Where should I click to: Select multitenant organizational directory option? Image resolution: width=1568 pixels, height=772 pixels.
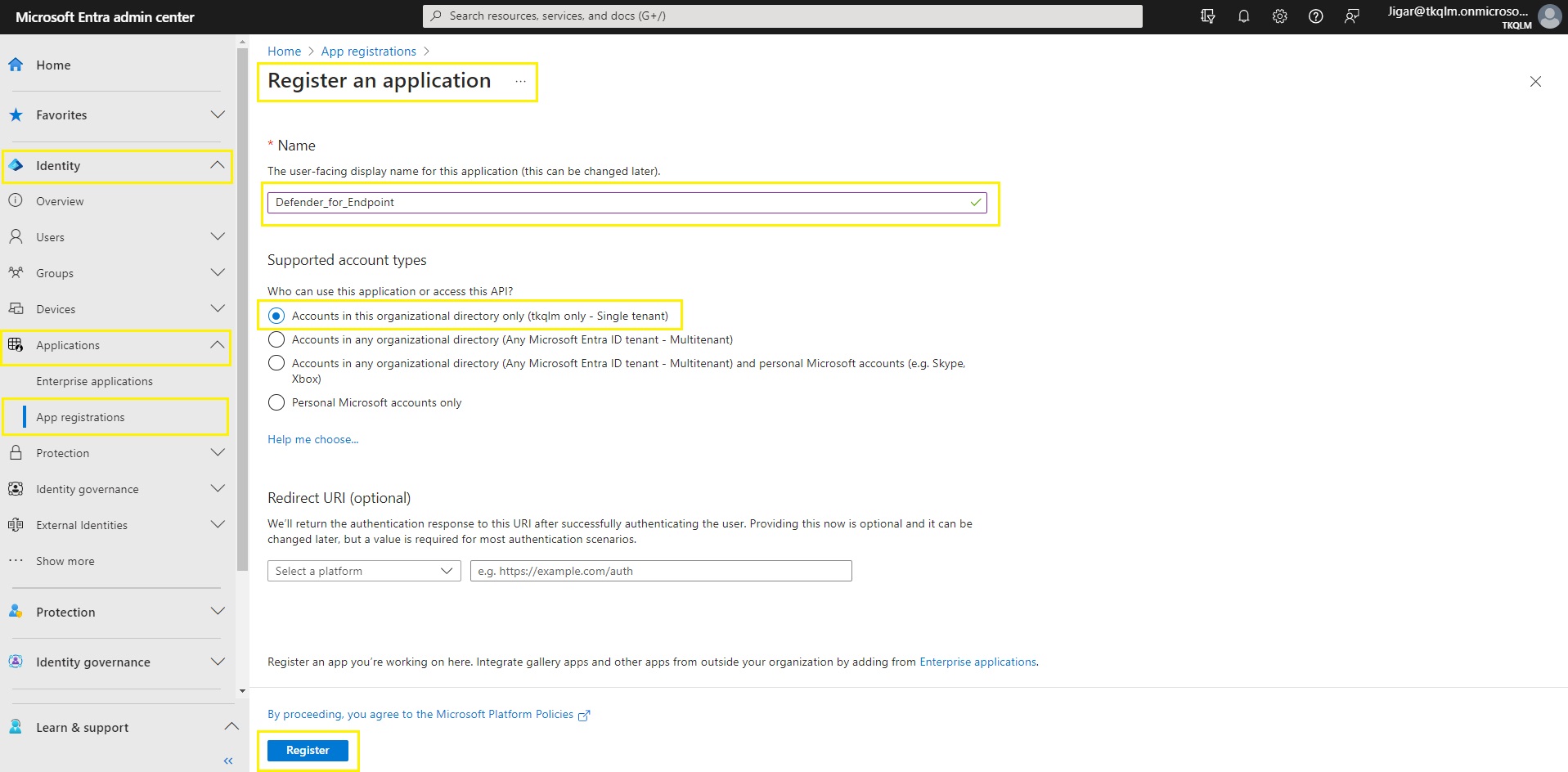click(x=276, y=339)
